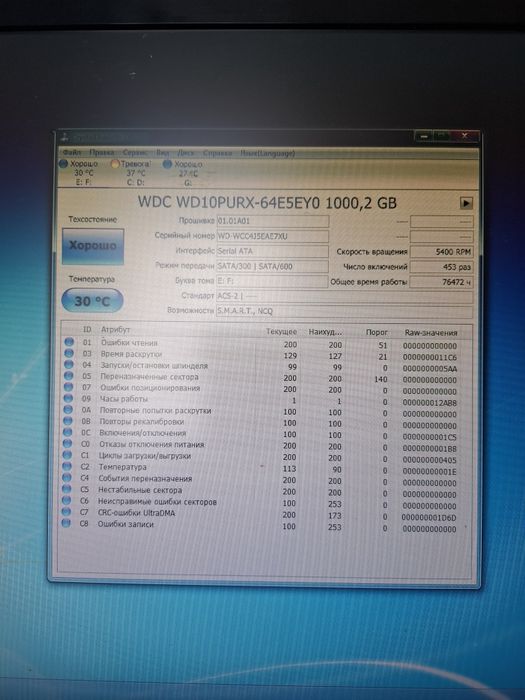525x700 pixels.
Task: Select the G: disk tab at 27 °C
Action: point(184,173)
